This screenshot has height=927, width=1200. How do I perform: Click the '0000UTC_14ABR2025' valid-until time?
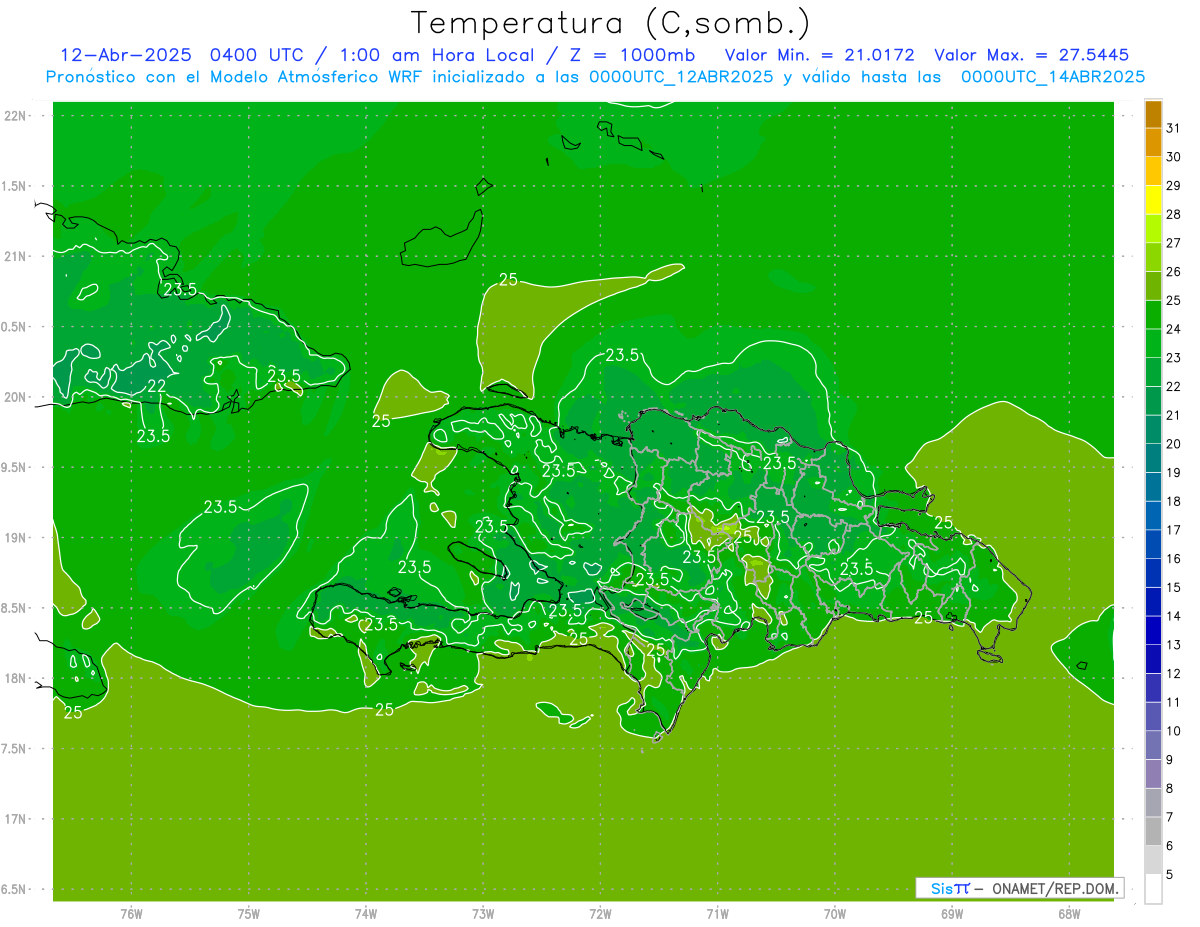(x=1053, y=77)
